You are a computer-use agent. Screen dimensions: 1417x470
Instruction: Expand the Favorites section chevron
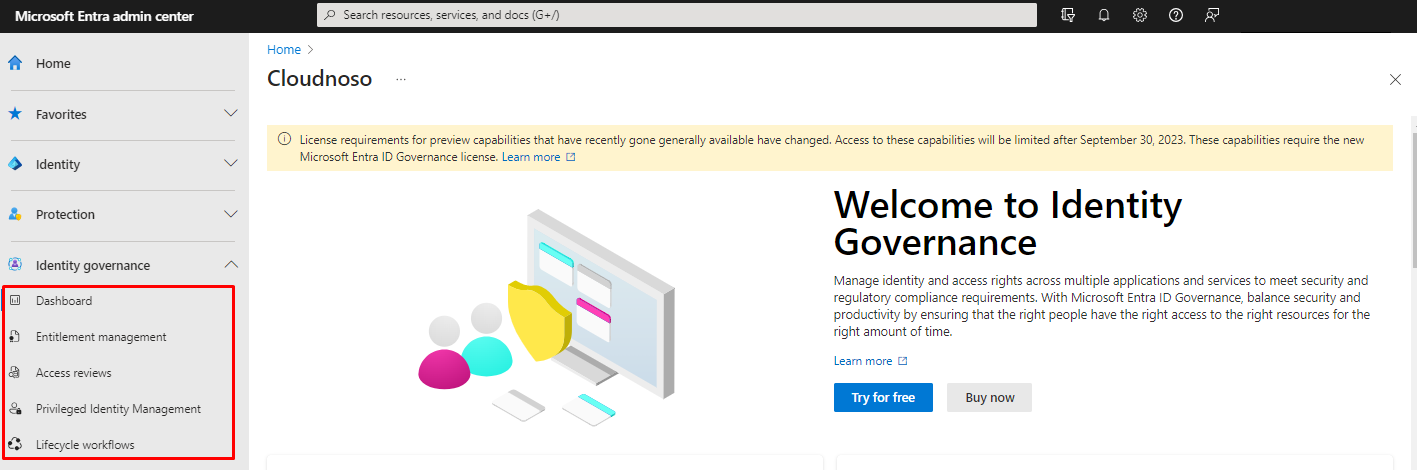(231, 114)
